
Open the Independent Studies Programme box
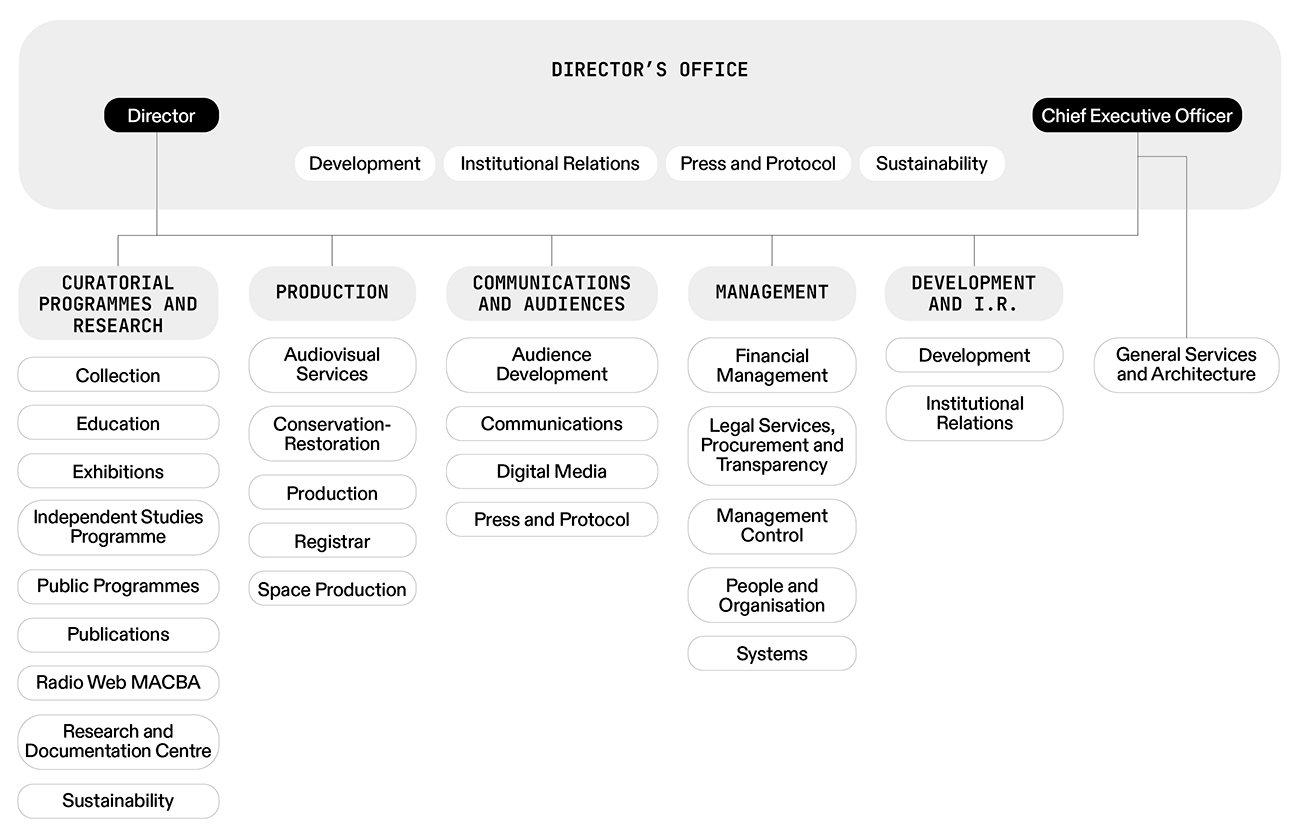[x=118, y=527]
